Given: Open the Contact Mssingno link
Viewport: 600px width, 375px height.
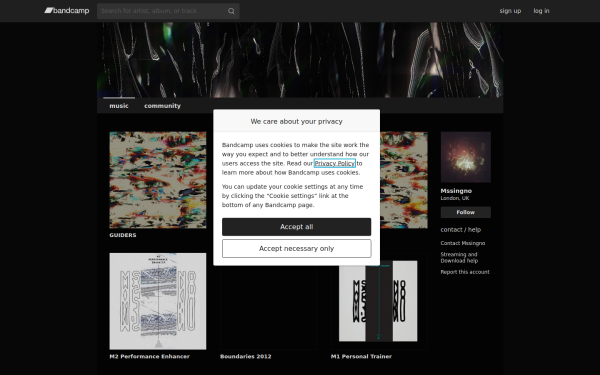Looking at the screenshot, I should point(463,243).
